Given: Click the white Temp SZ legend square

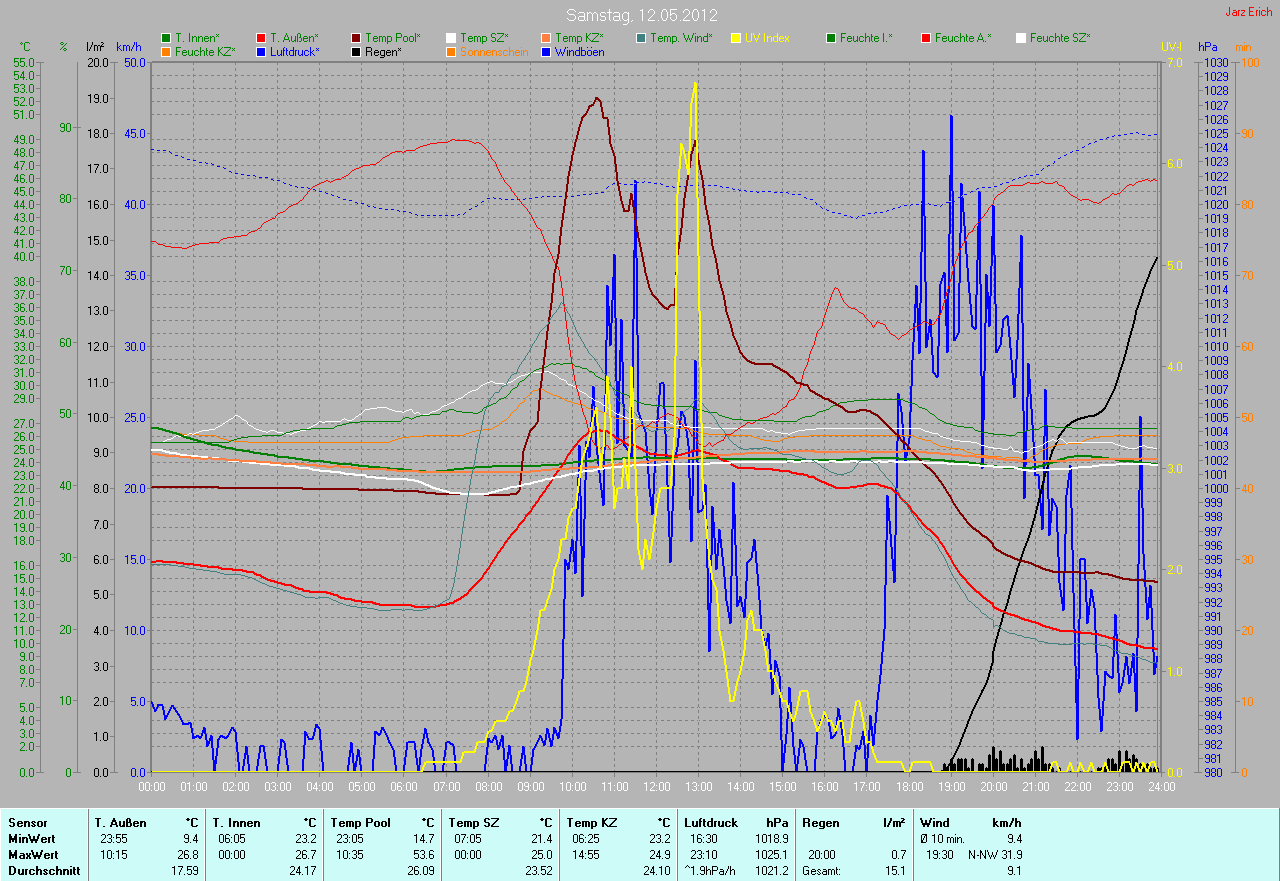Looking at the screenshot, I should click(450, 38).
